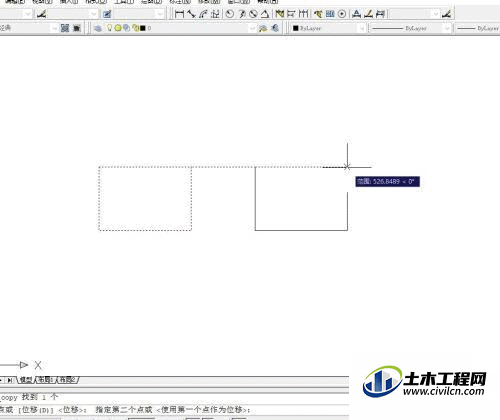Click the last-tab navigation arrow
Viewport: 500px width, 420px height.
coord(10,380)
